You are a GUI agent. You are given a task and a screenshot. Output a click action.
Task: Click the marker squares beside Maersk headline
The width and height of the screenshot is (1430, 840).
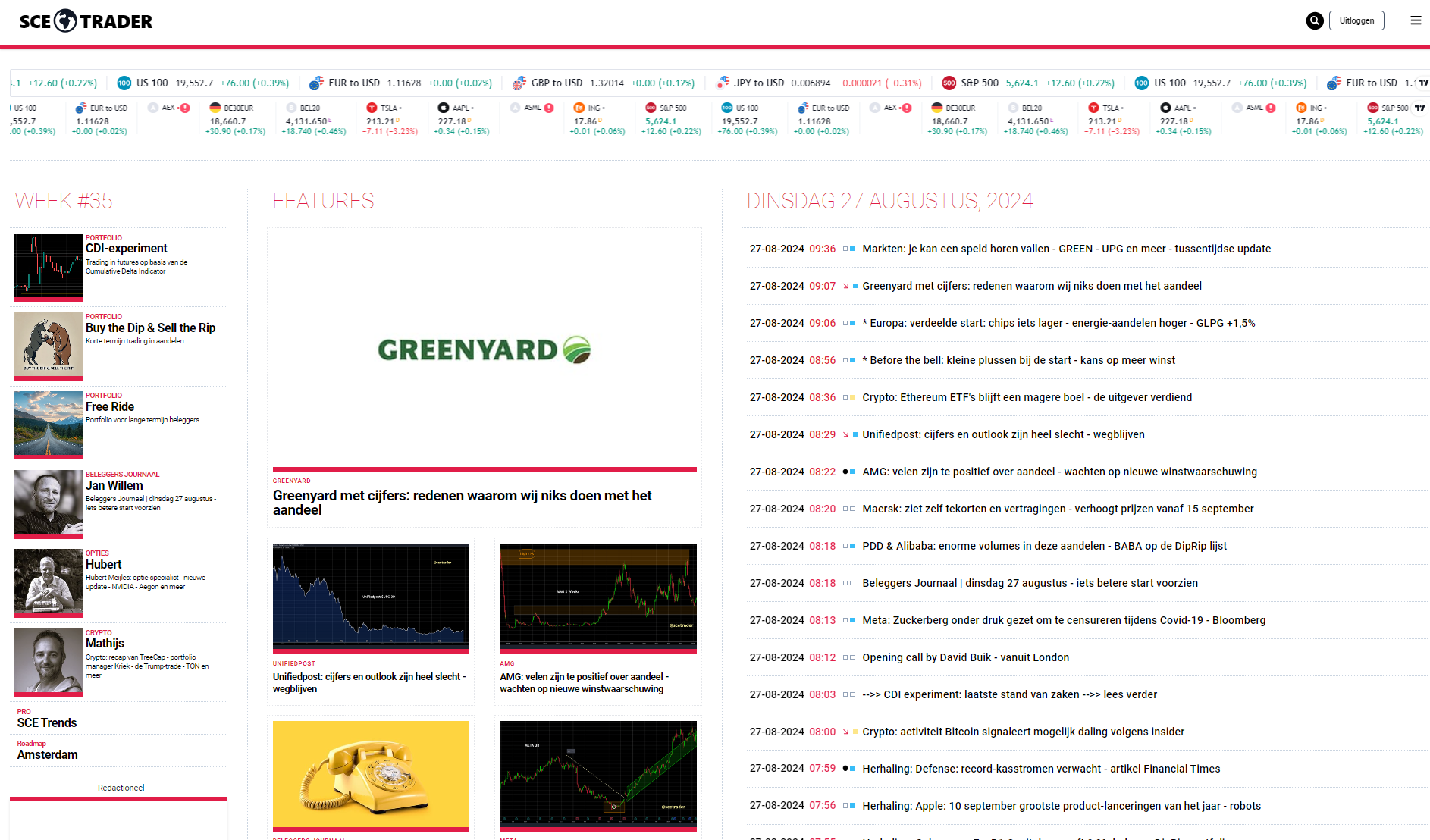click(x=849, y=509)
